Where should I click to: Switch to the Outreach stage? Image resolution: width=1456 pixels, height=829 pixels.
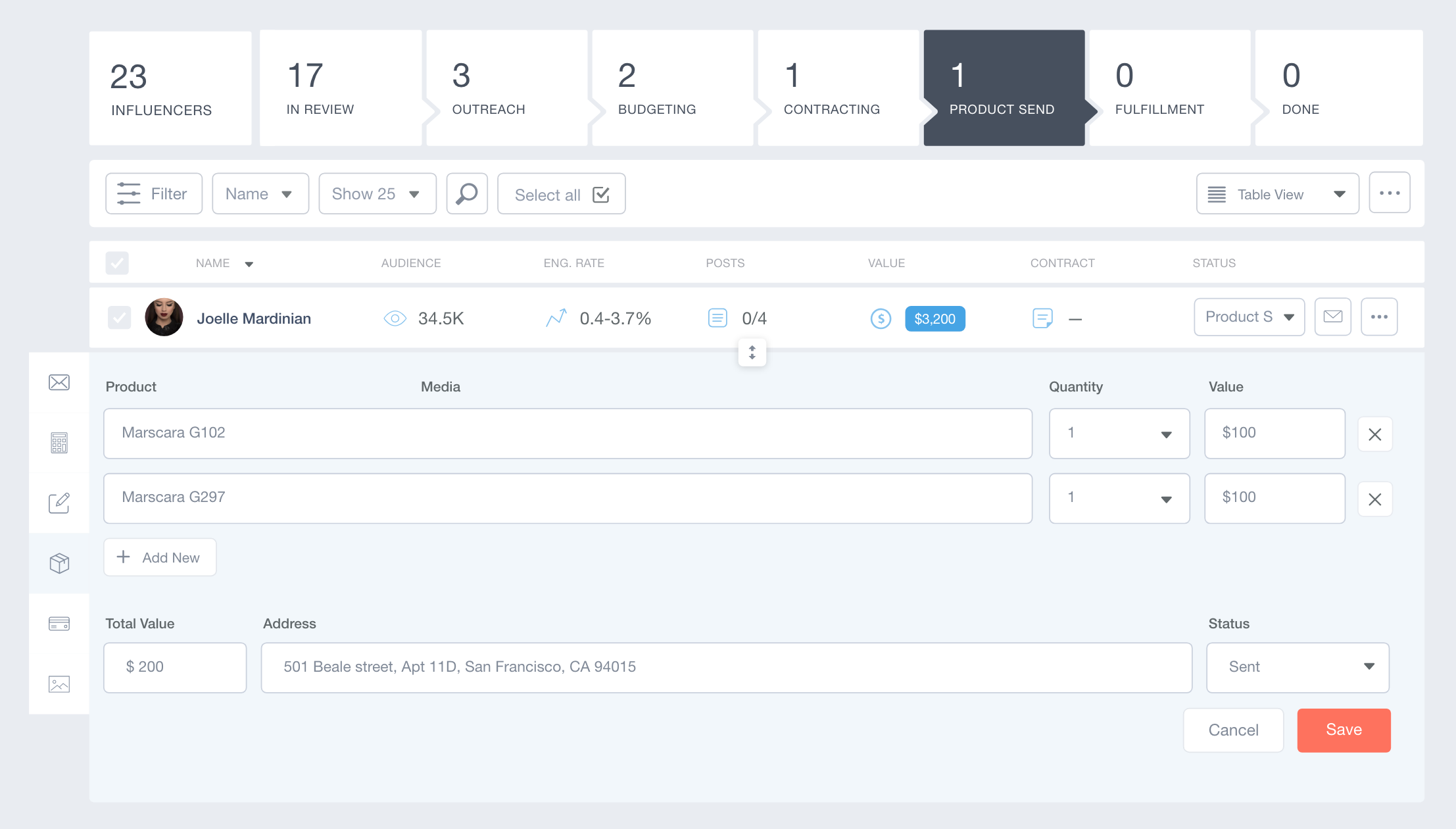pyautogui.click(x=507, y=88)
